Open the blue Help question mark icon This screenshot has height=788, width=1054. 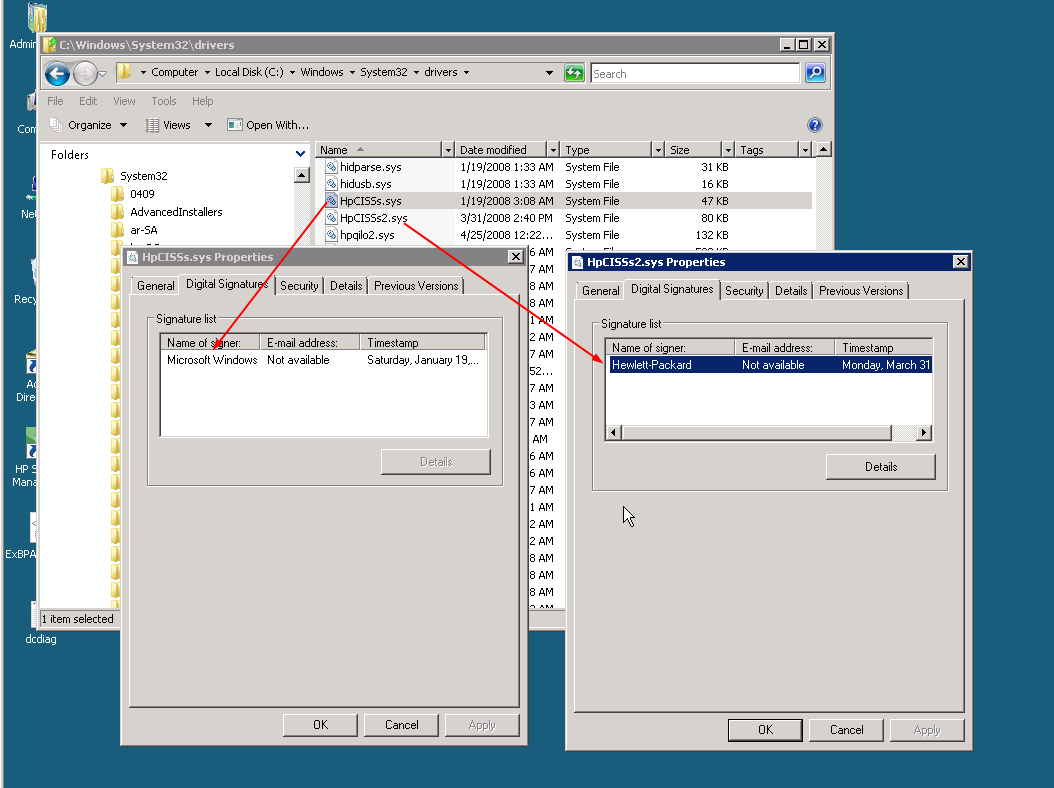coord(815,125)
